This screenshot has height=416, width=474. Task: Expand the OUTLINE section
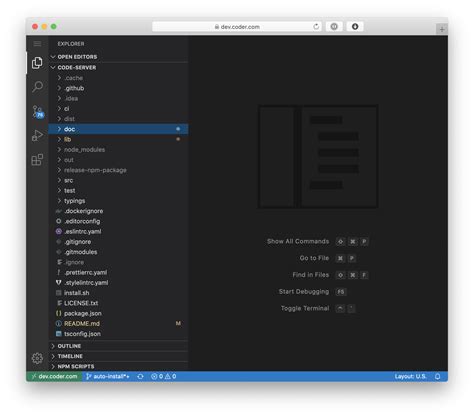pos(119,346)
